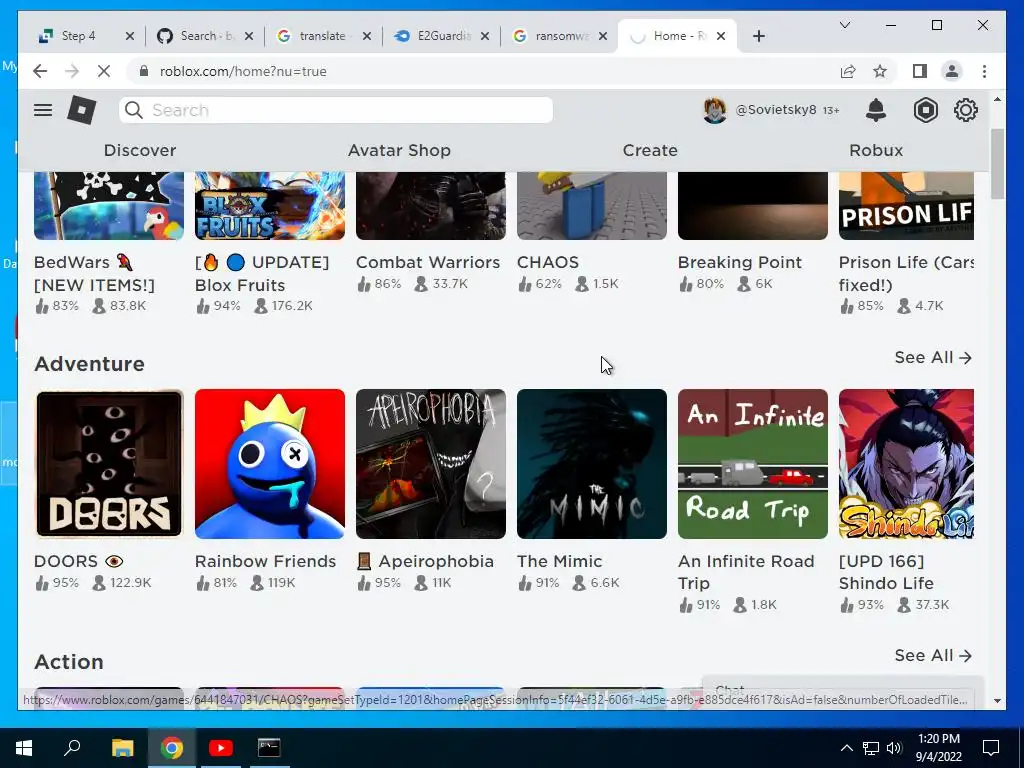Open Command Prompt from the taskbar
Viewport: 1024px width, 768px height.
[x=269, y=748]
